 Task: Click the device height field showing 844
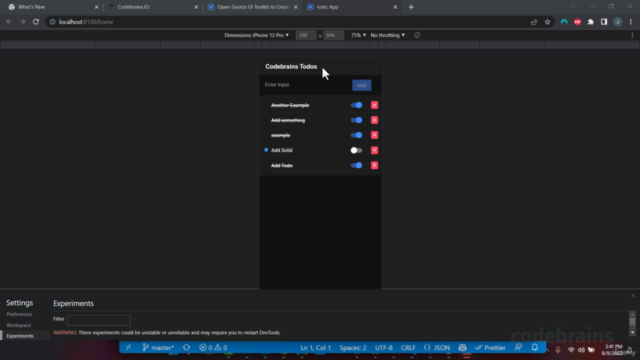click(333, 36)
